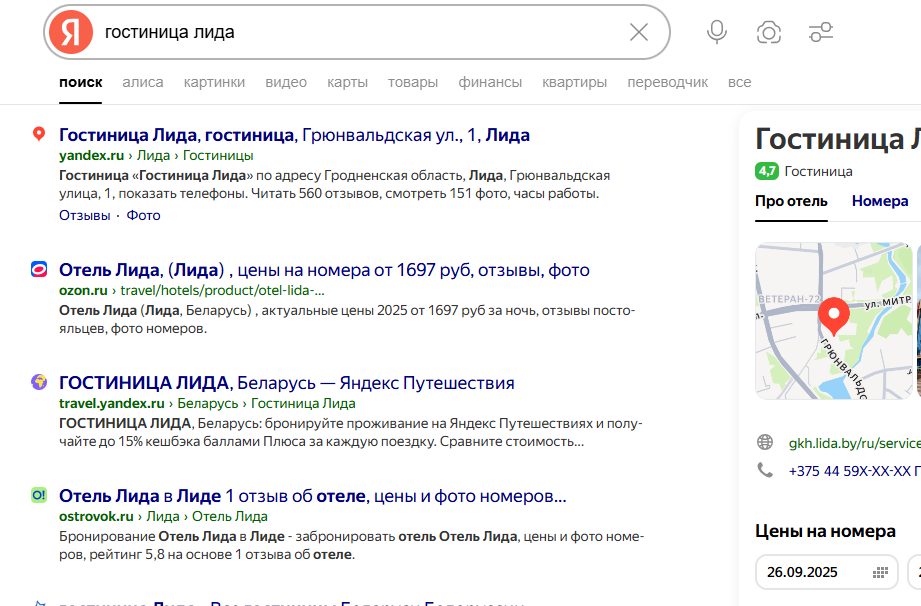Open Гостиница Лида Грюнвальдская result link
The width and height of the screenshot is (921, 606).
click(294, 135)
